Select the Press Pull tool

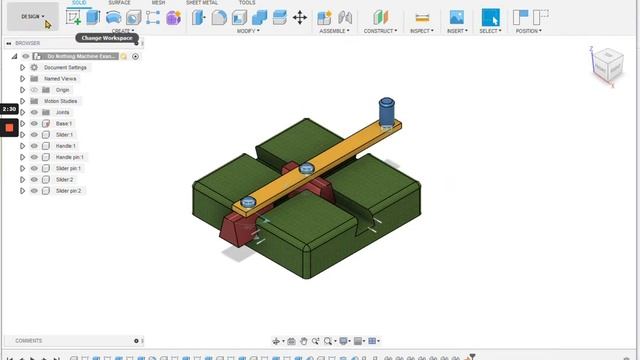pyautogui.click(x=199, y=18)
